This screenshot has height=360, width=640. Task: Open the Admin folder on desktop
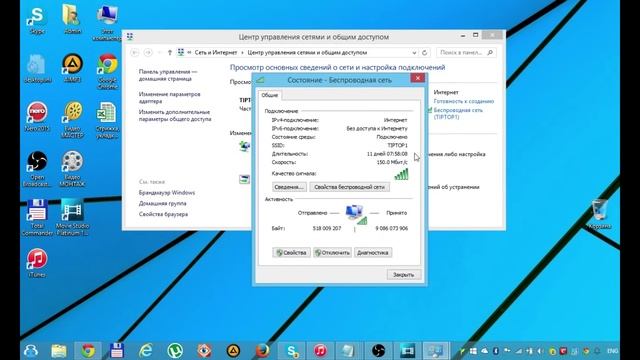point(72,19)
